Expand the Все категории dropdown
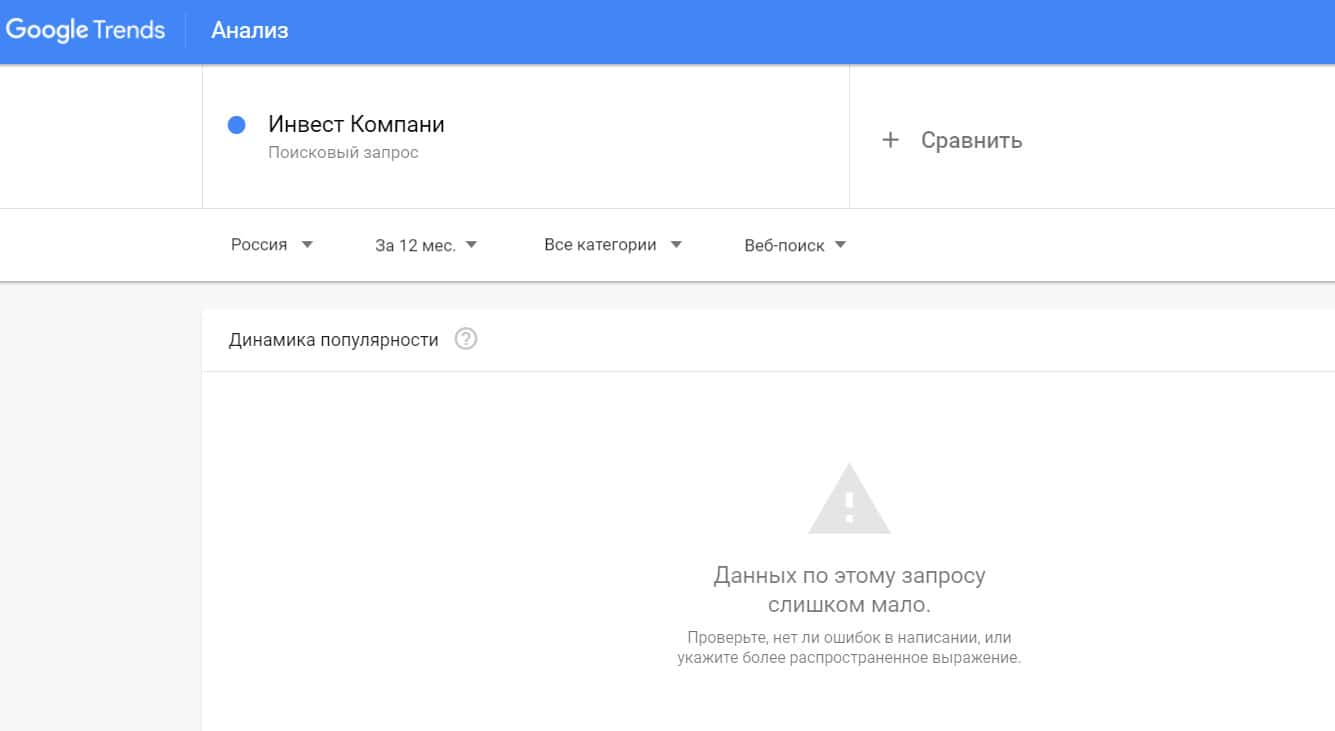This screenshot has height=731, width=1335. 600,245
